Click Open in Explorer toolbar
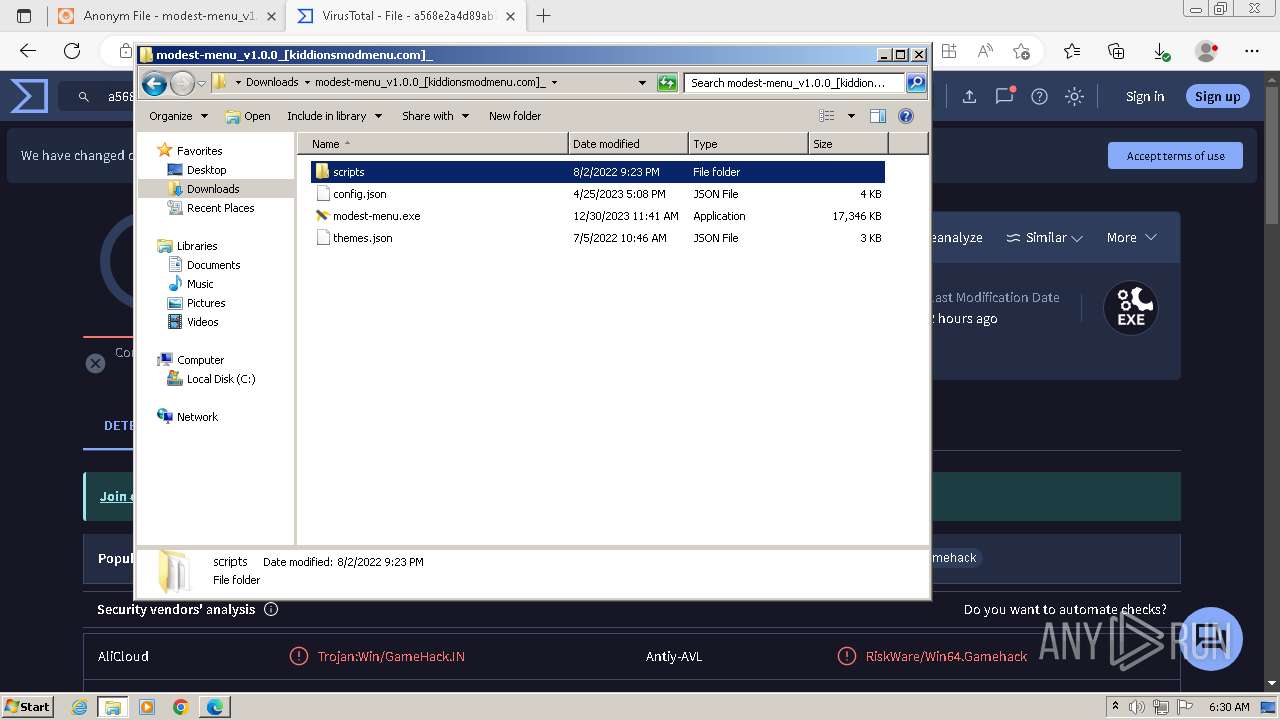 coord(248,116)
